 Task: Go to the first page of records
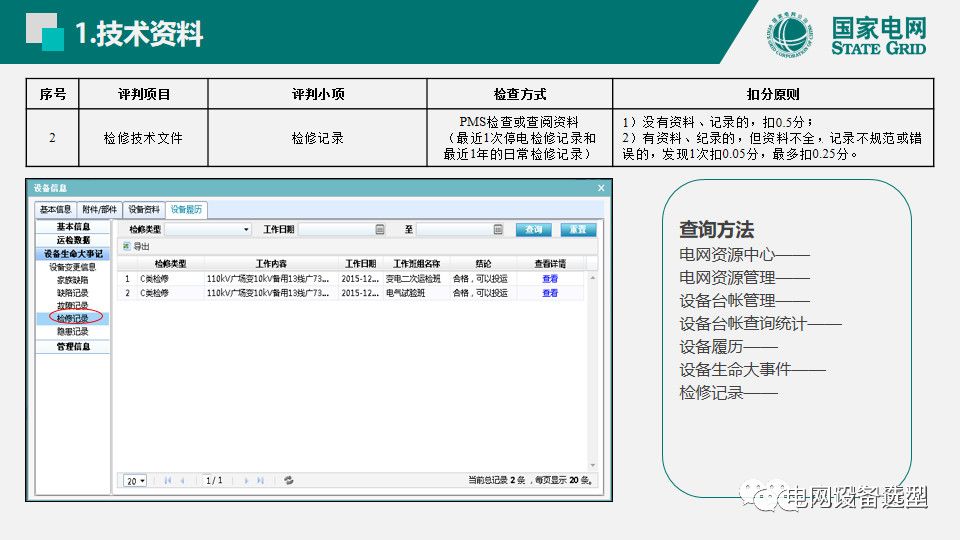click(168, 480)
